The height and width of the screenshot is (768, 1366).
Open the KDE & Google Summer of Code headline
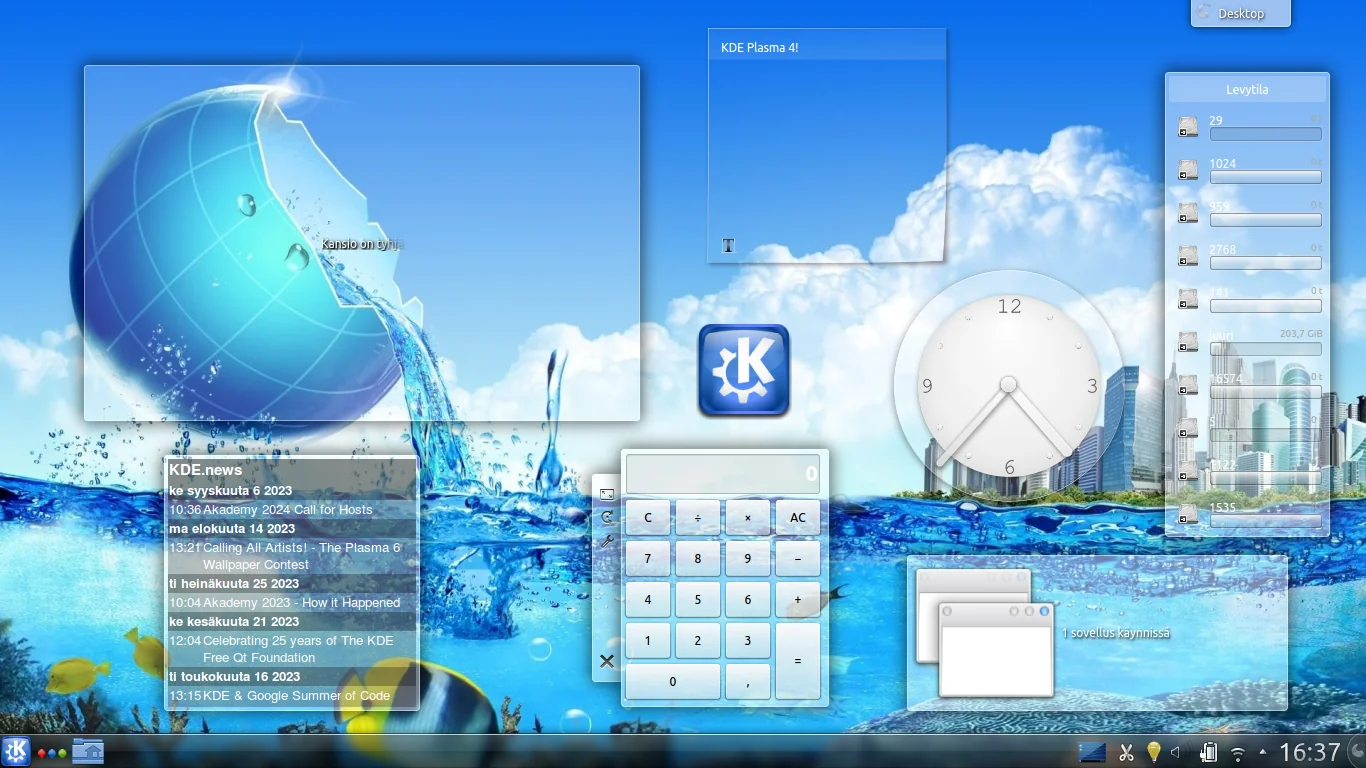click(x=297, y=696)
